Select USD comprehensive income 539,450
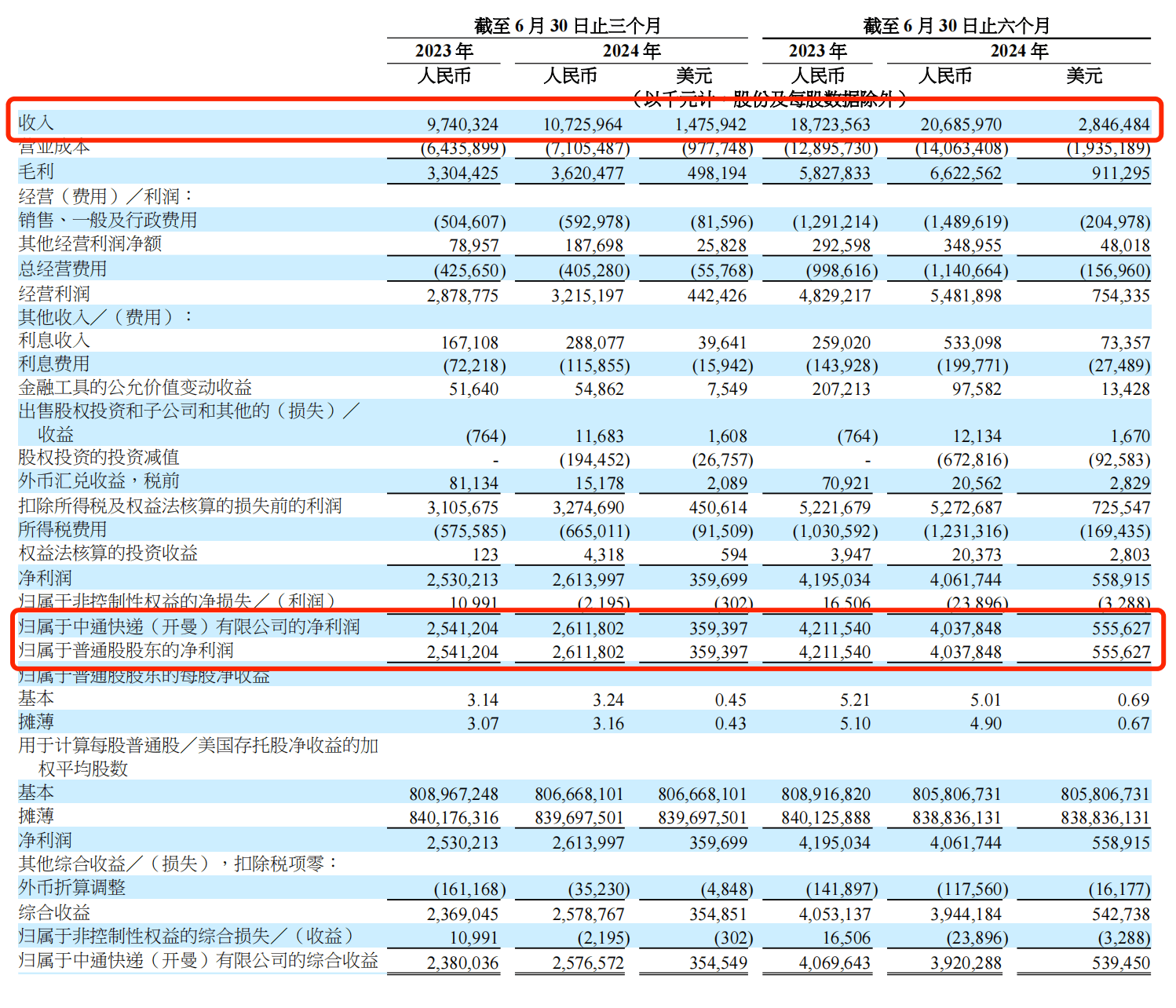 point(1121,963)
